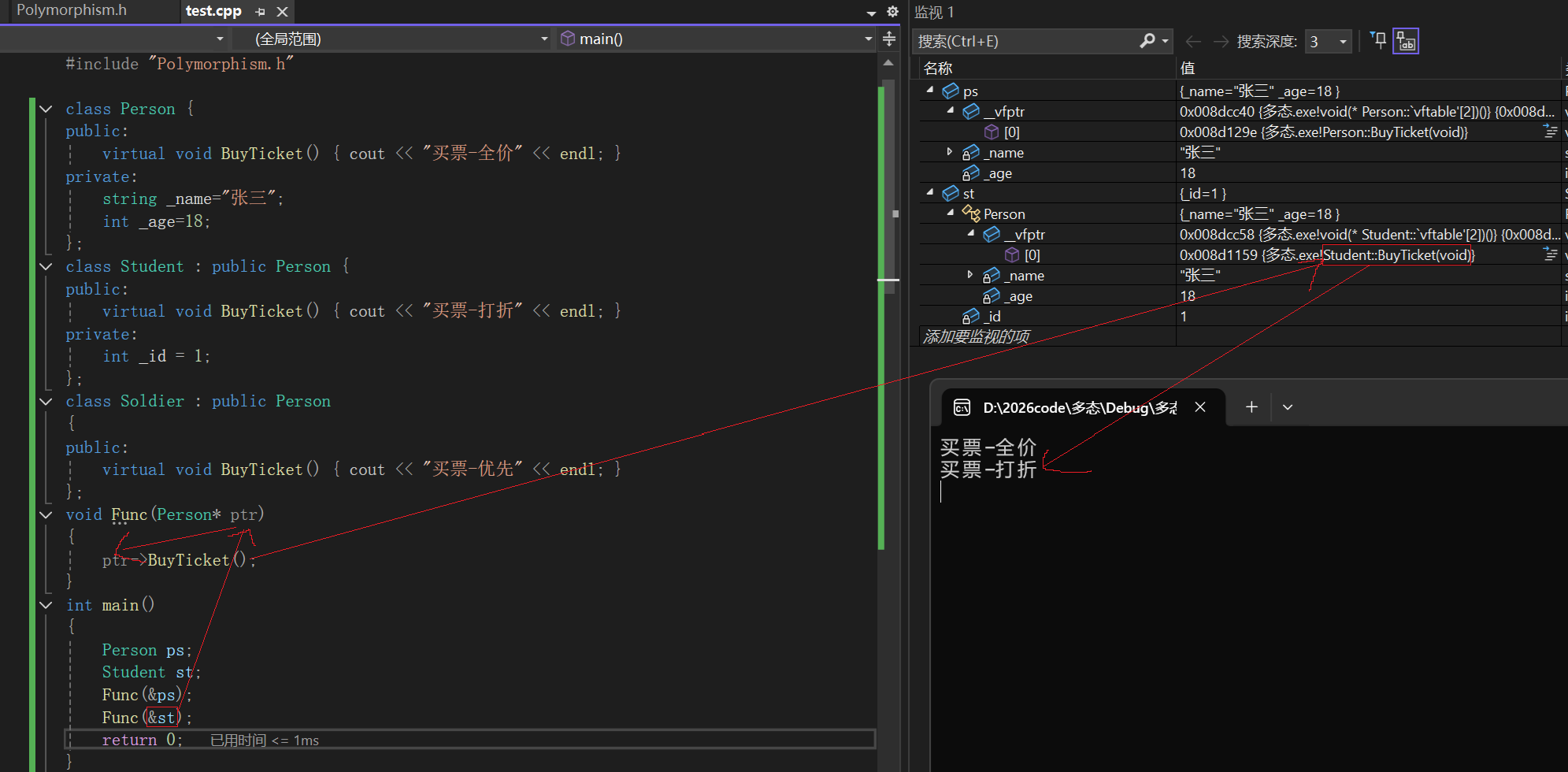1568x772 pixels.
Task: Click the split editor window icon
Action: pos(889,39)
